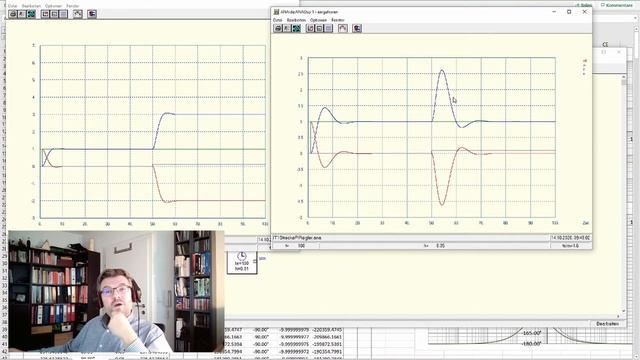Screen dimensions: 640x360
Task: Click the curve legend at top right of front plot
Action: [584, 67]
